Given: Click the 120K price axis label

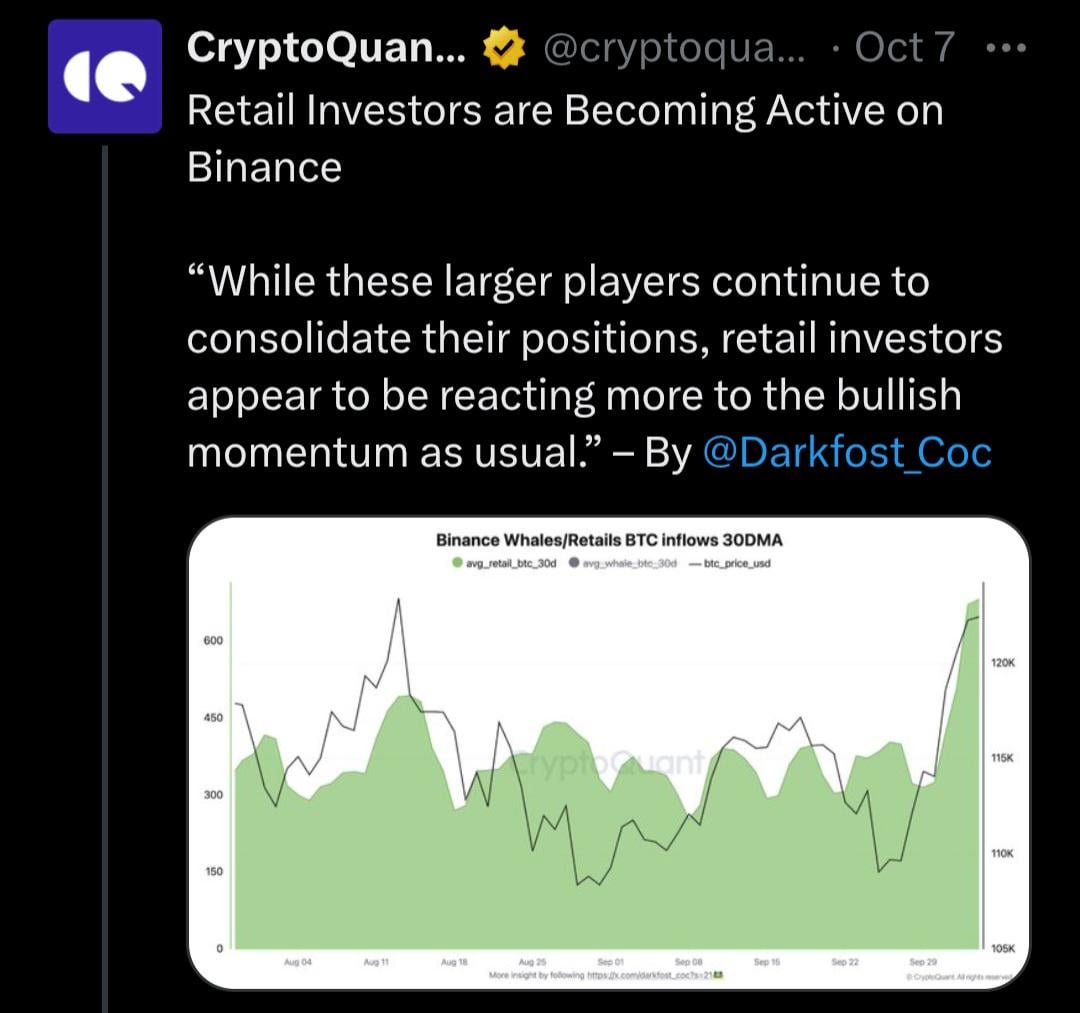Looking at the screenshot, I should coord(1003,662).
